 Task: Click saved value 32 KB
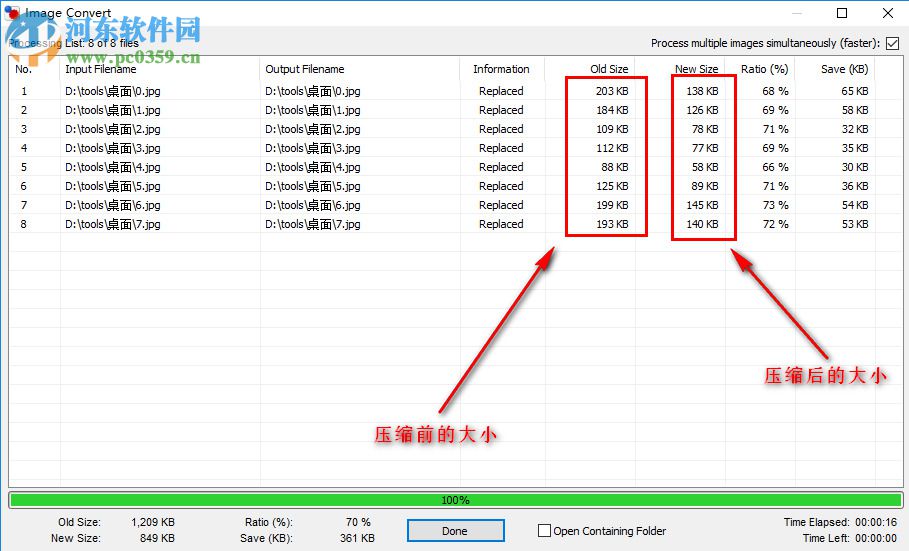click(855, 129)
